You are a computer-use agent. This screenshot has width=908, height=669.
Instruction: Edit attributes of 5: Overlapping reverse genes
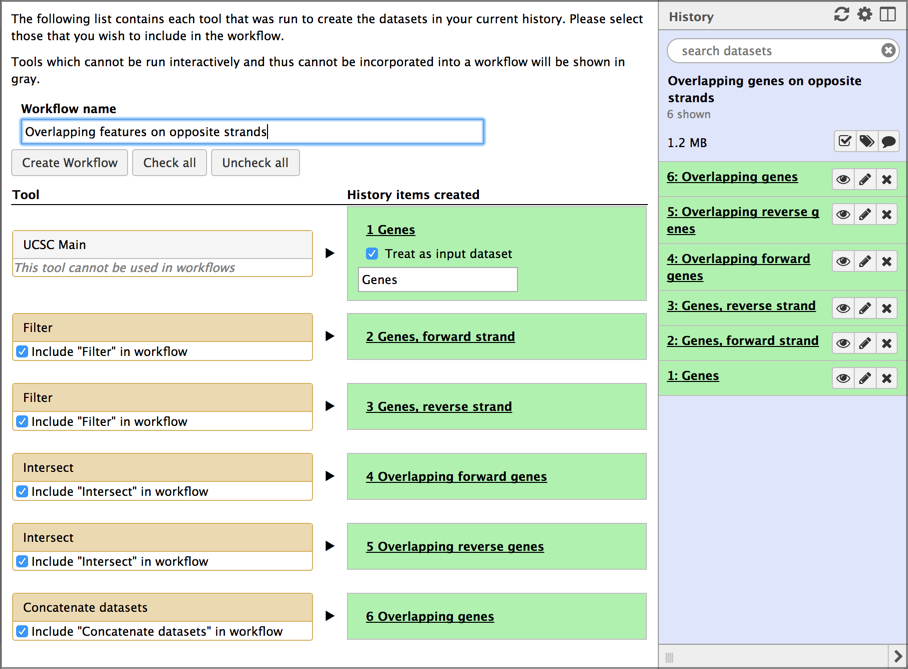[x=865, y=214]
